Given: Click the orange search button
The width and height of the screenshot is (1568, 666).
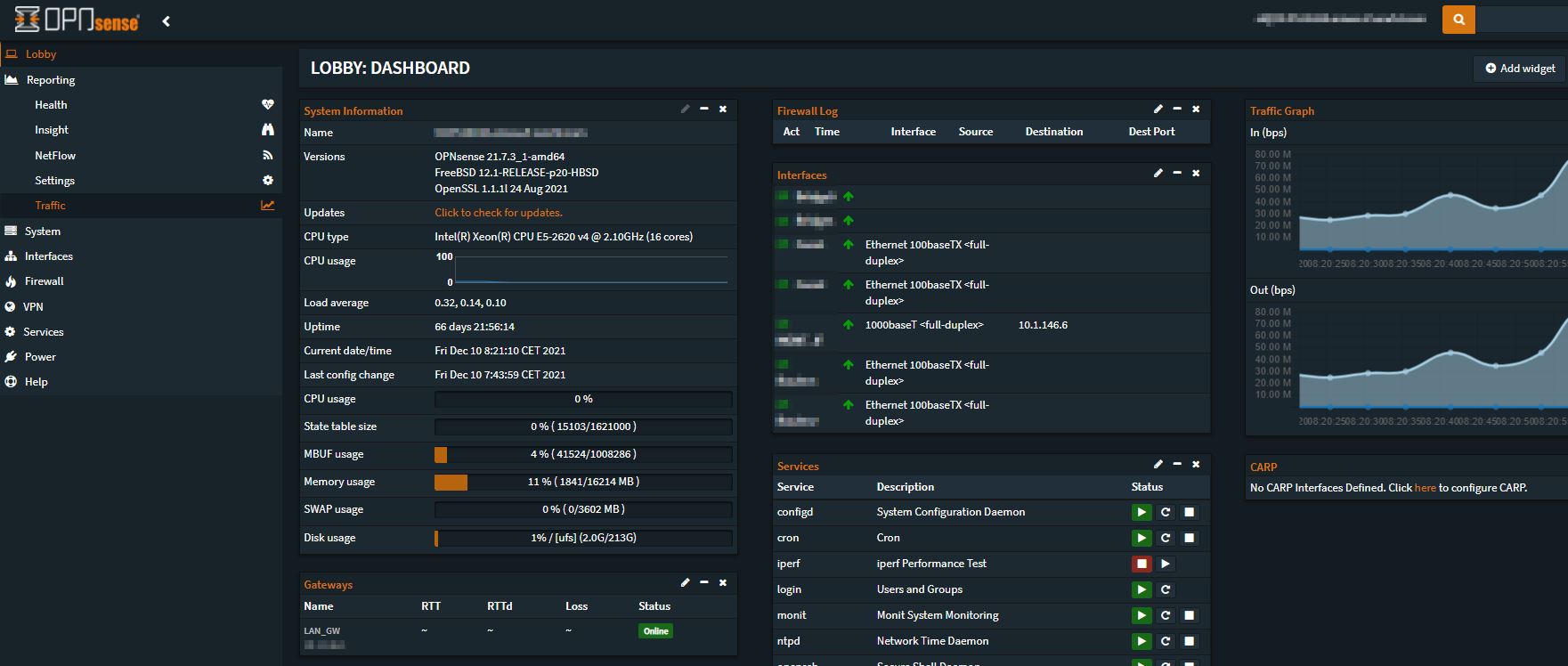Looking at the screenshot, I should [x=1458, y=19].
